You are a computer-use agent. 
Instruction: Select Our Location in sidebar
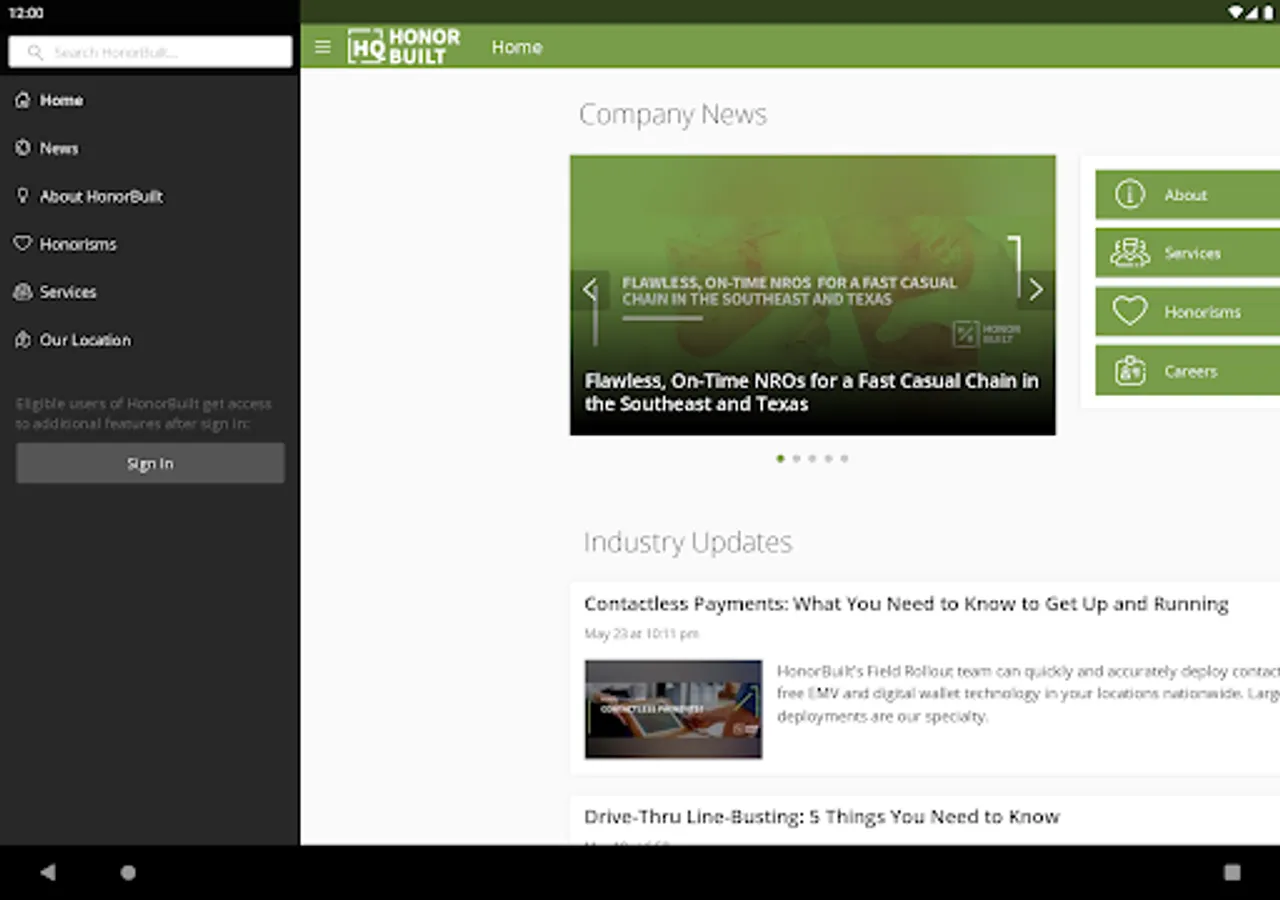[x=150, y=340]
